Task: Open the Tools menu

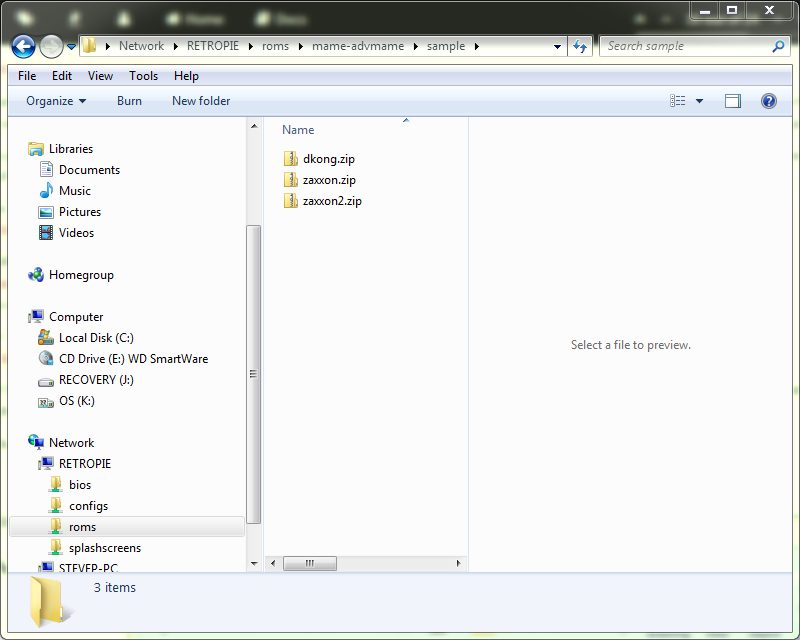Action: 143,76
